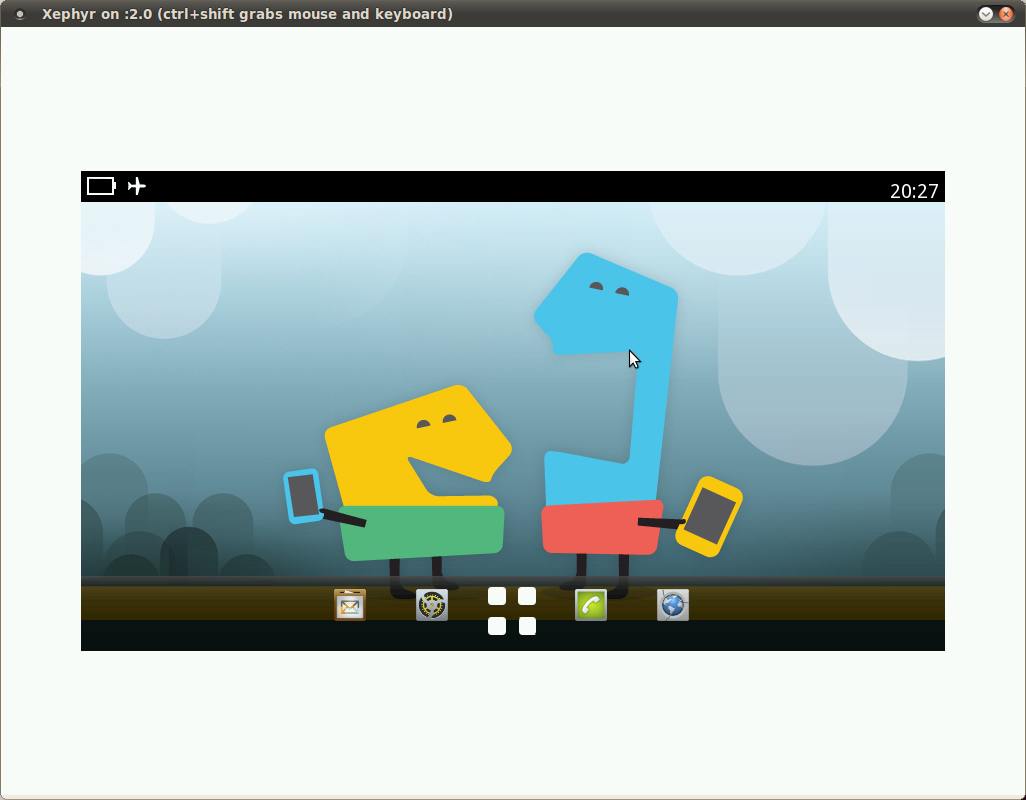Launch the green phone dialer app
The height and width of the screenshot is (800, 1026).
(591, 605)
